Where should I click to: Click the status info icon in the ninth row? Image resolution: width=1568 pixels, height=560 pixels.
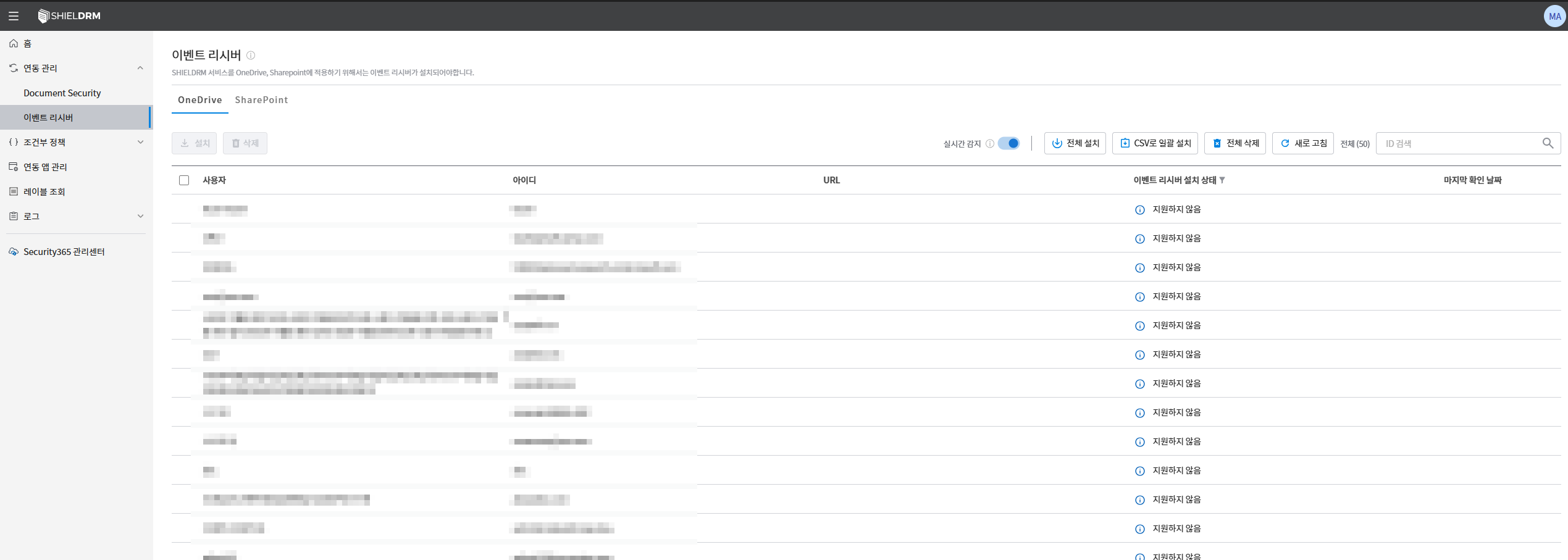[x=1140, y=442]
